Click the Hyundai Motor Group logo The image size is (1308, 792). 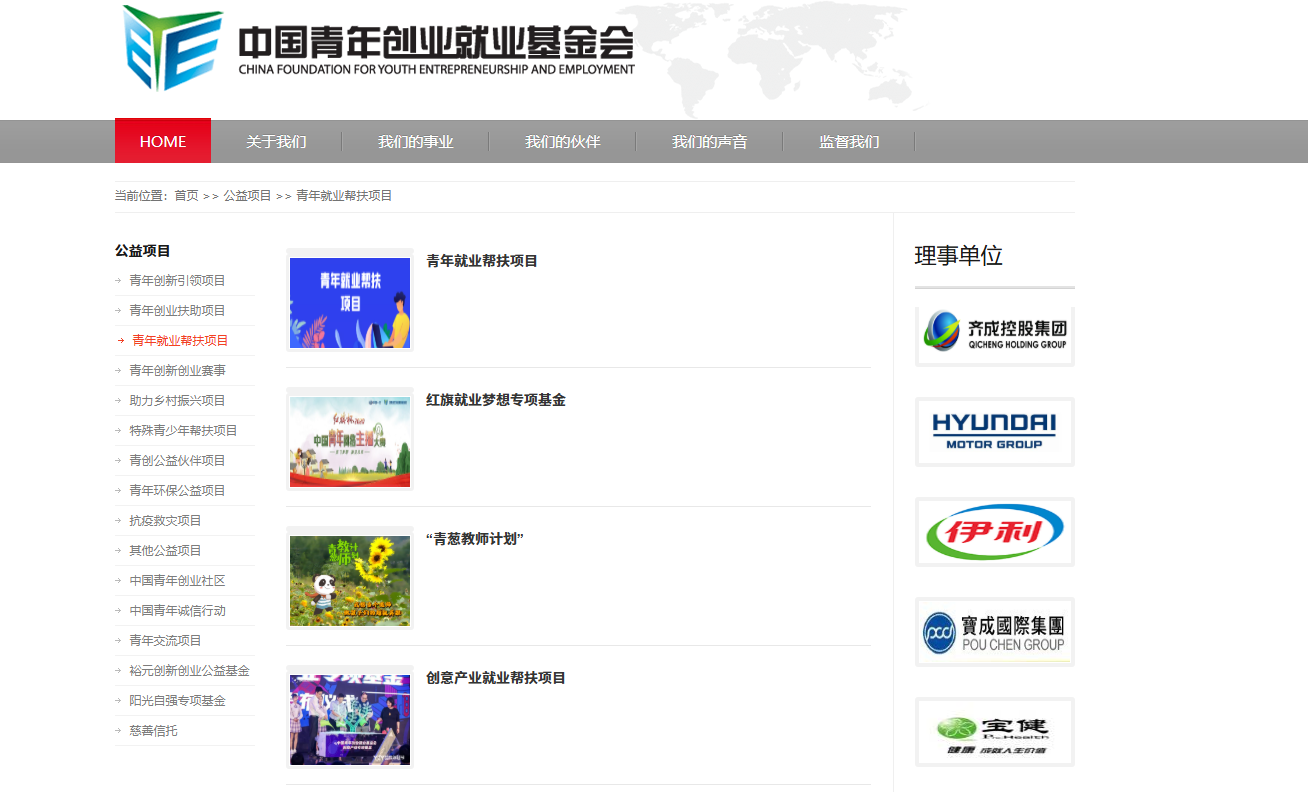(994, 432)
